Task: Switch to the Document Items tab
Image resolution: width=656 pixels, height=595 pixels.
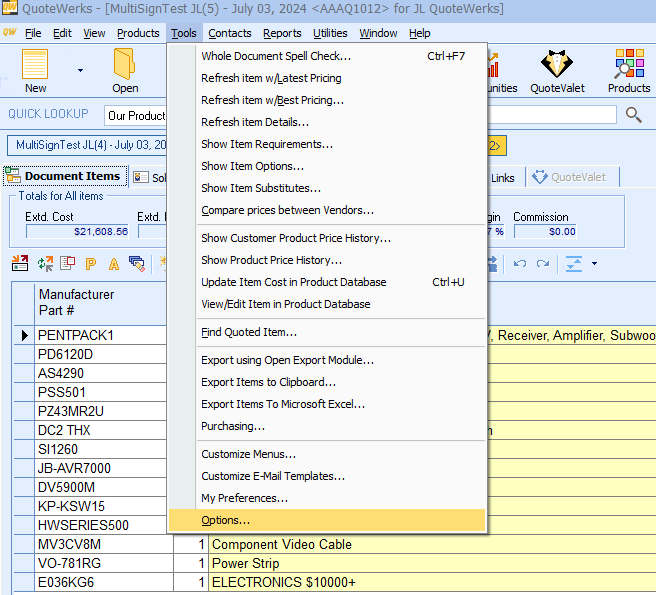Action: (66, 176)
